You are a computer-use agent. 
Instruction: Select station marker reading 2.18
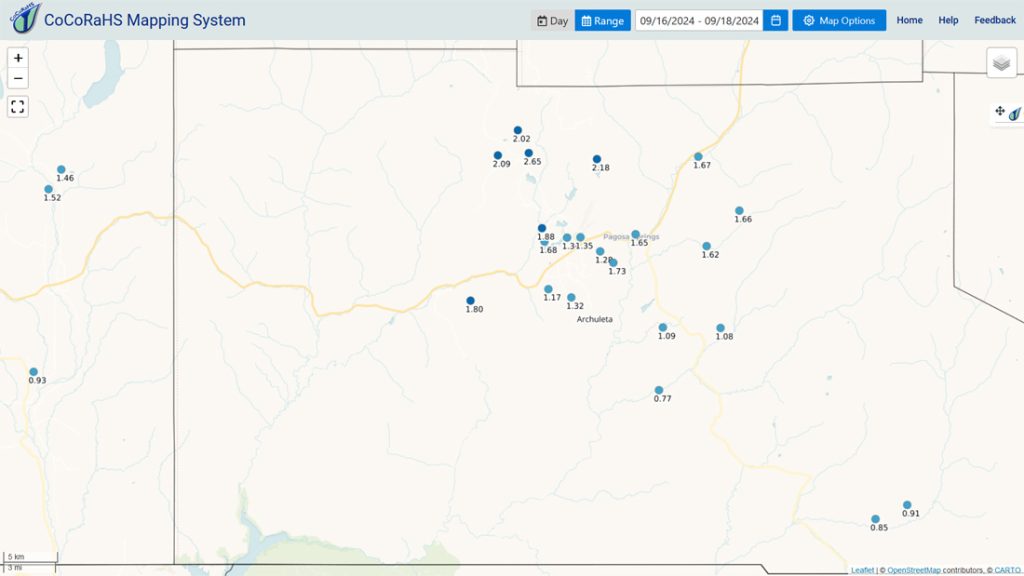[x=596, y=159]
